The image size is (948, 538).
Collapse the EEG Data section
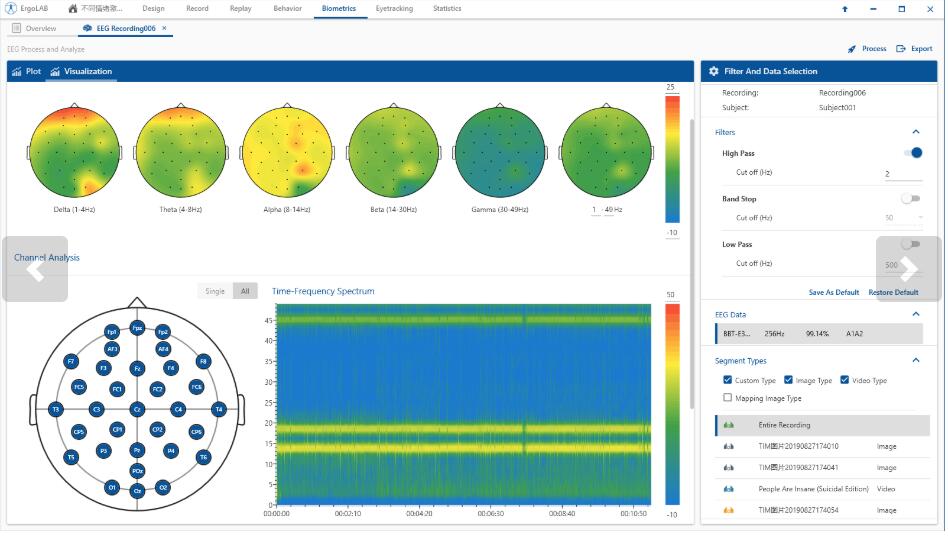tap(915, 314)
